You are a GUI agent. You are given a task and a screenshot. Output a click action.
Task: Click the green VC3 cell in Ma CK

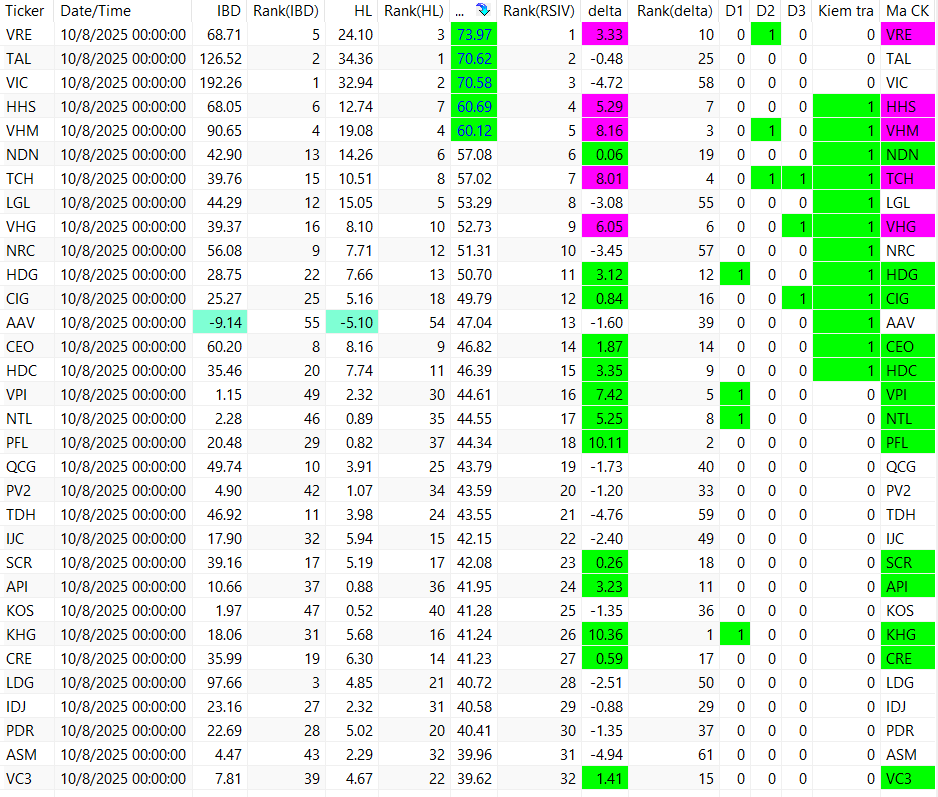pyautogui.click(x=907, y=778)
